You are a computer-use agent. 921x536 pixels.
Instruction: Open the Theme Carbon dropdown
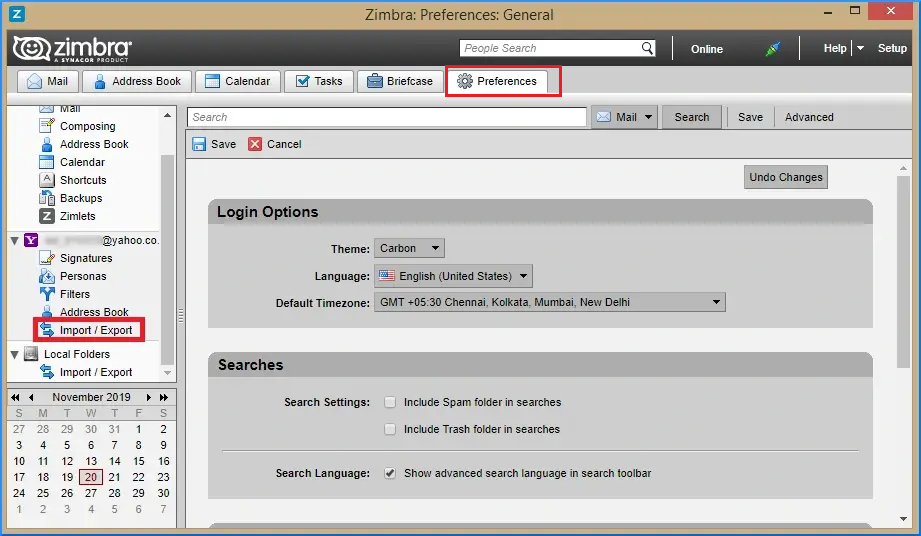[x=409, y=248]
